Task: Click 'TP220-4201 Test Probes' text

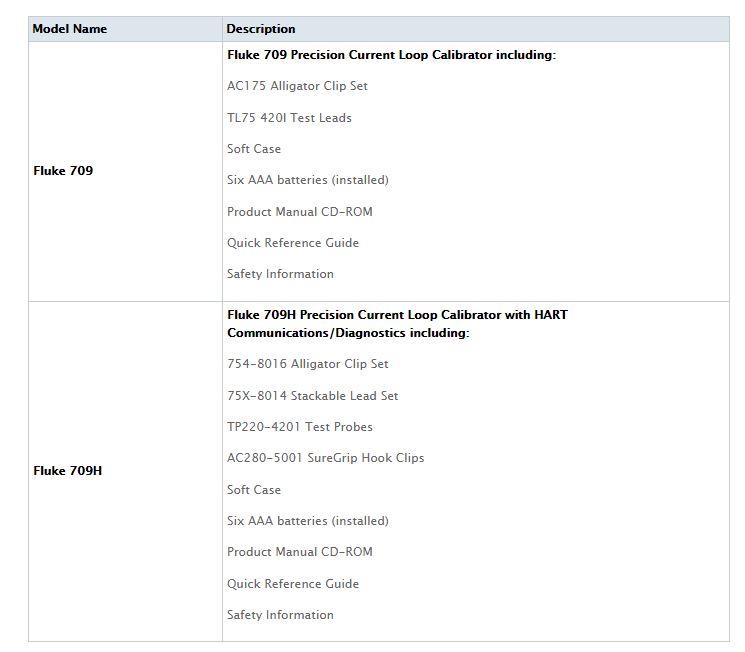Action: click(300, 427)
